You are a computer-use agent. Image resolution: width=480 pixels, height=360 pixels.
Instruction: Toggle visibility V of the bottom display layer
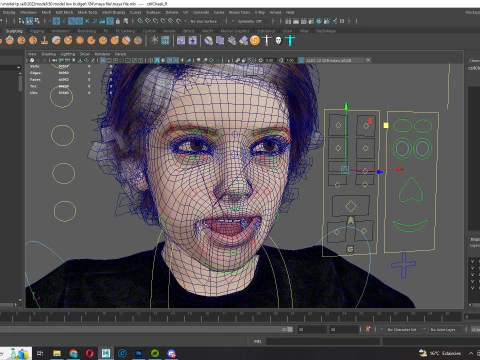(472, 288)
